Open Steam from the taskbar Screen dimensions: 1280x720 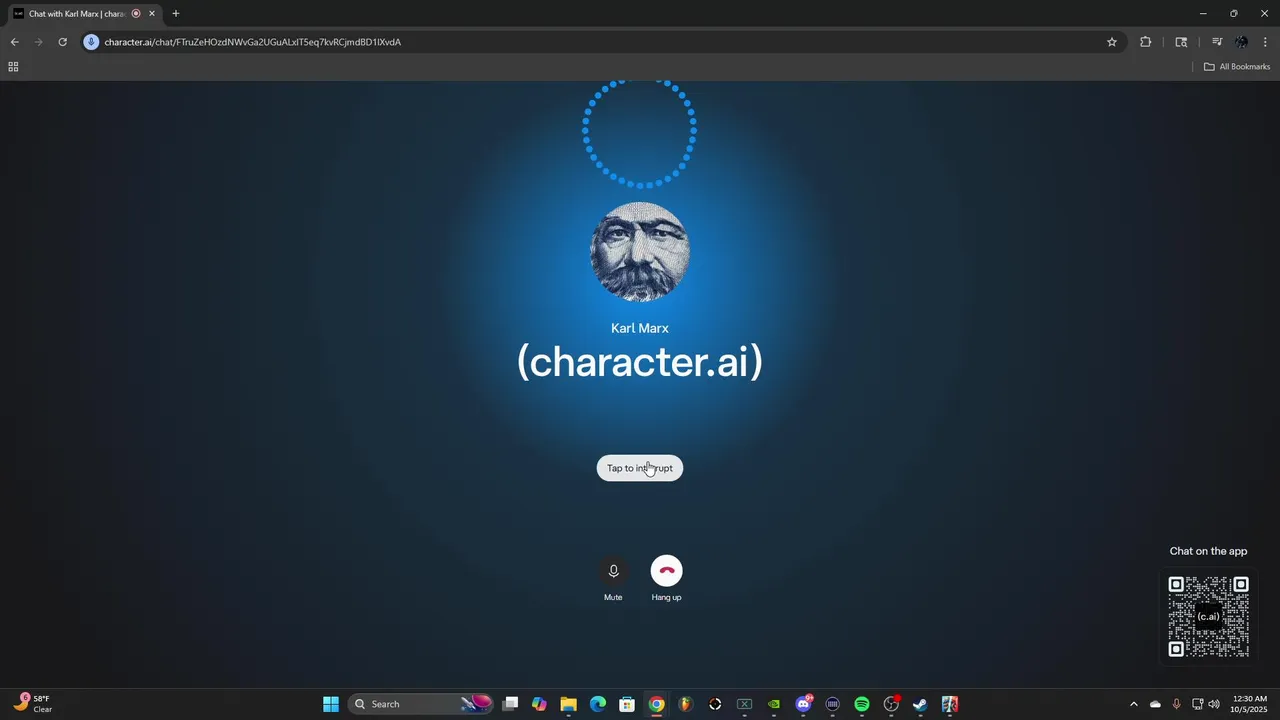pyautogui.click(x=920, y=704)
